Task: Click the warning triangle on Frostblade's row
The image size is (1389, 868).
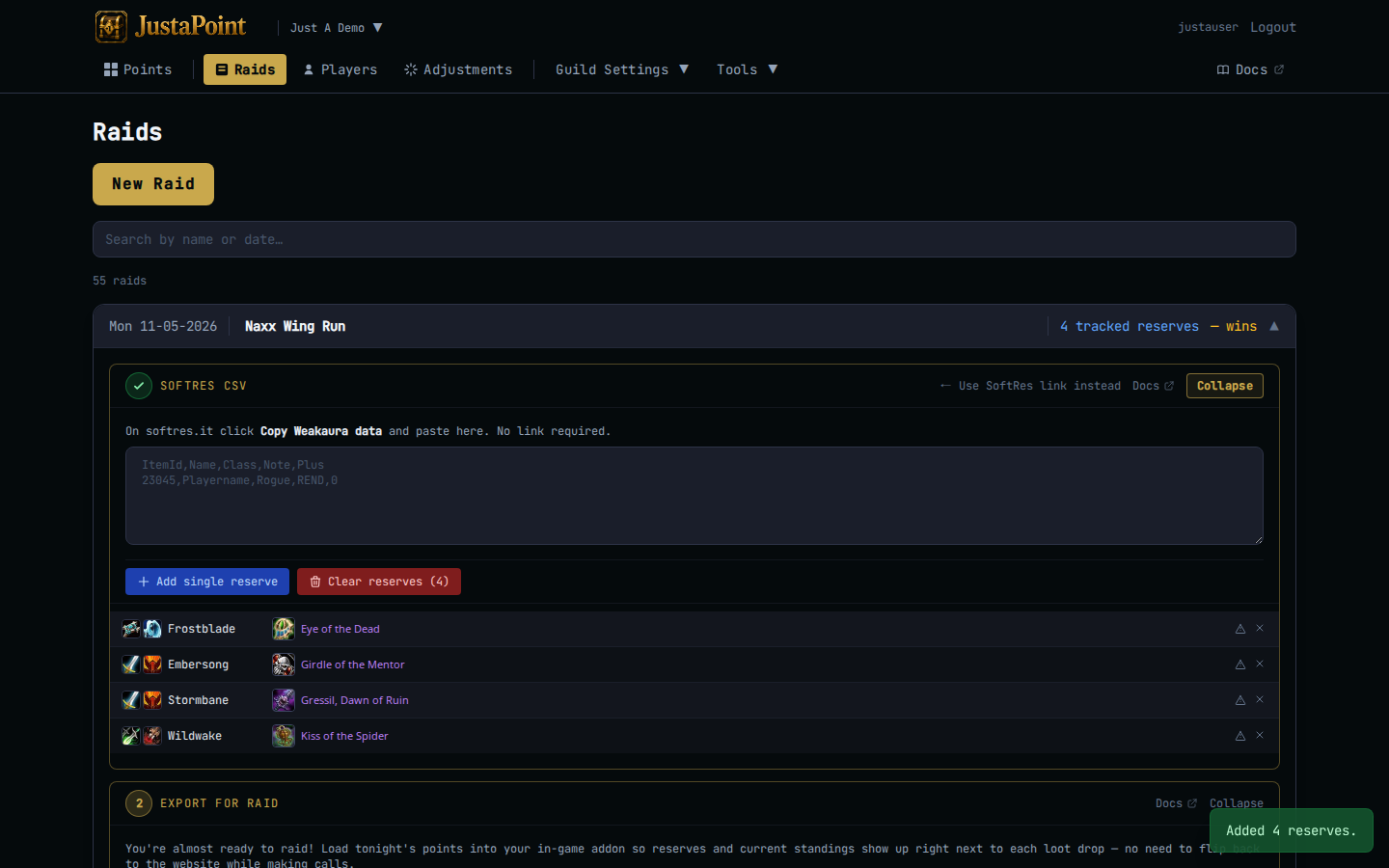Action: (1240, 629)
